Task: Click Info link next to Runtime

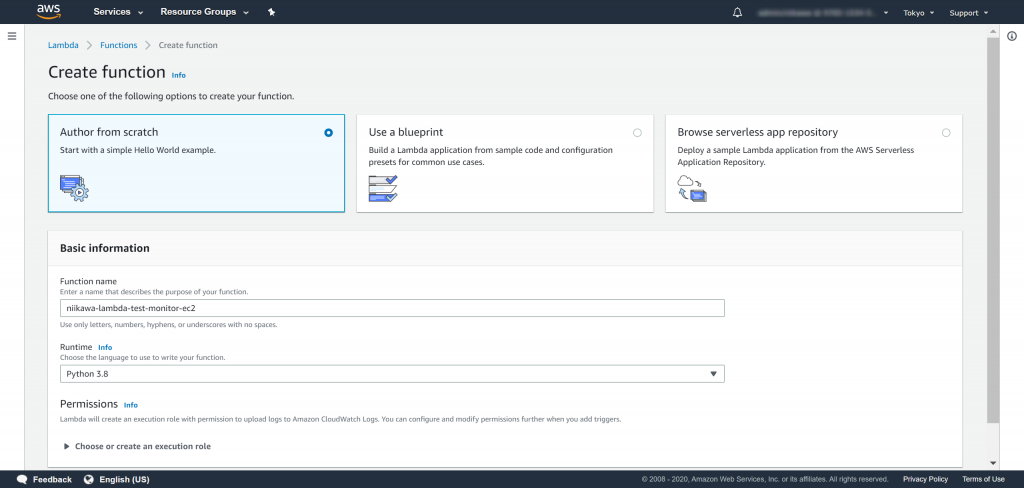Action: pos(105,348)
